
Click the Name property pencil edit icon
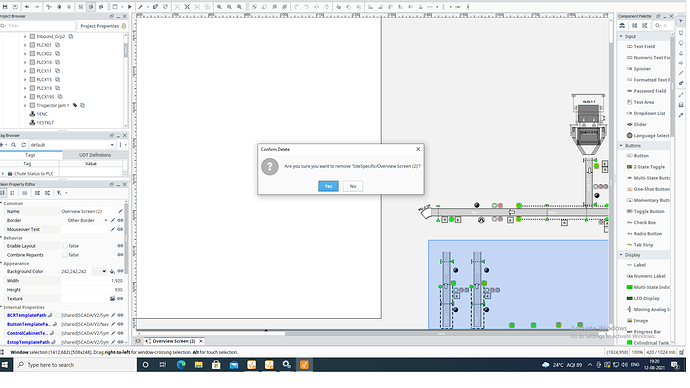pos(120,211)
